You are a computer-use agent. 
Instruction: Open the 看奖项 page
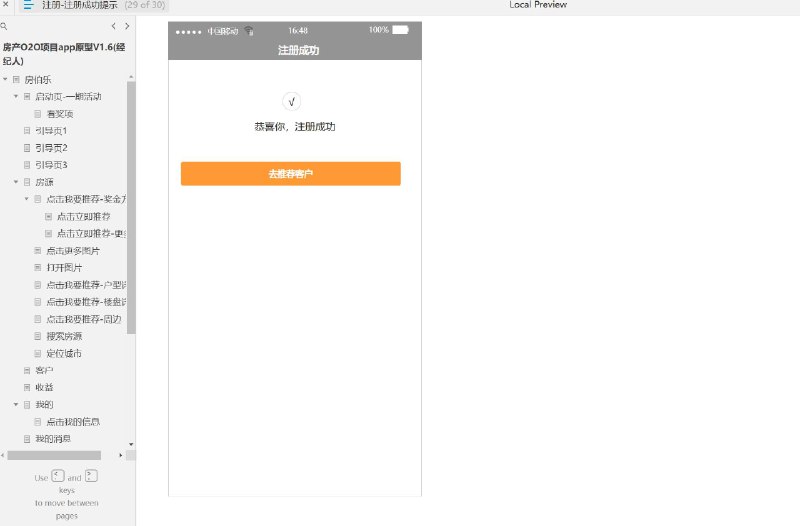(60, 114)
